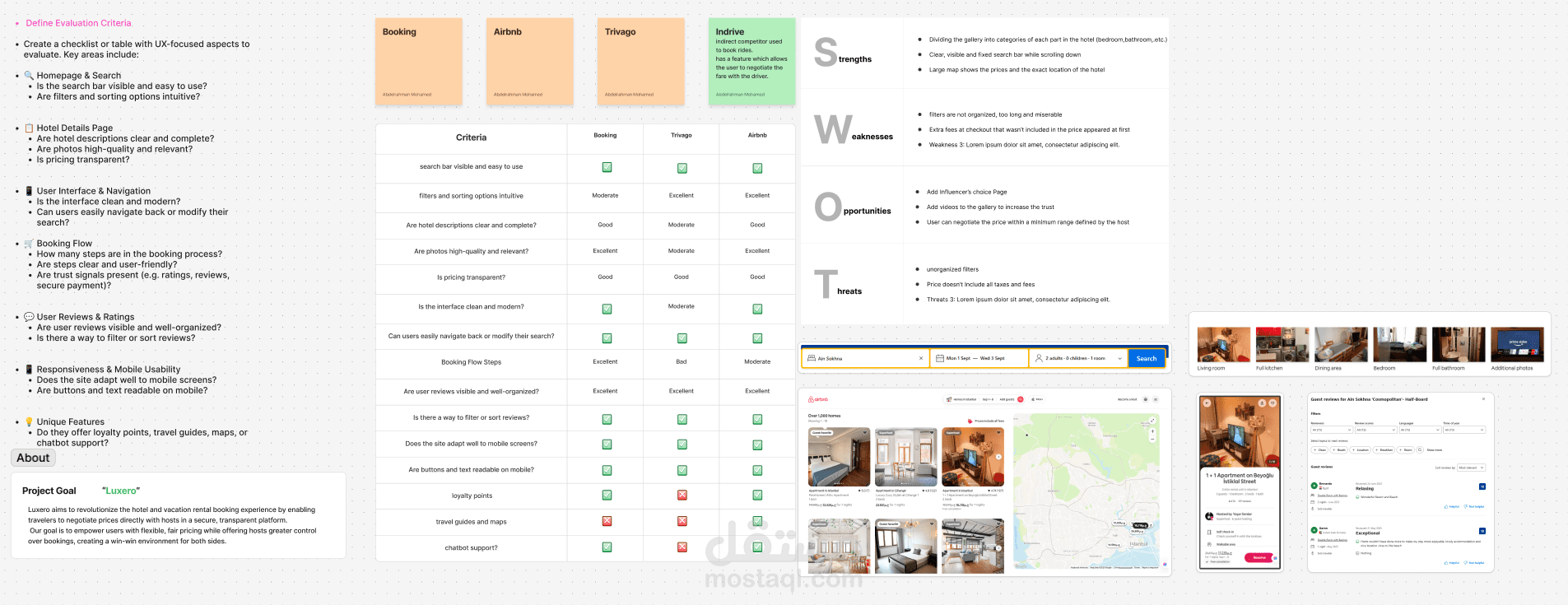This screenshot has width=1568, height=605.
Task: Click the Mon 1 Sept — Wed 3 Sept date field
Action: (979, 359)
